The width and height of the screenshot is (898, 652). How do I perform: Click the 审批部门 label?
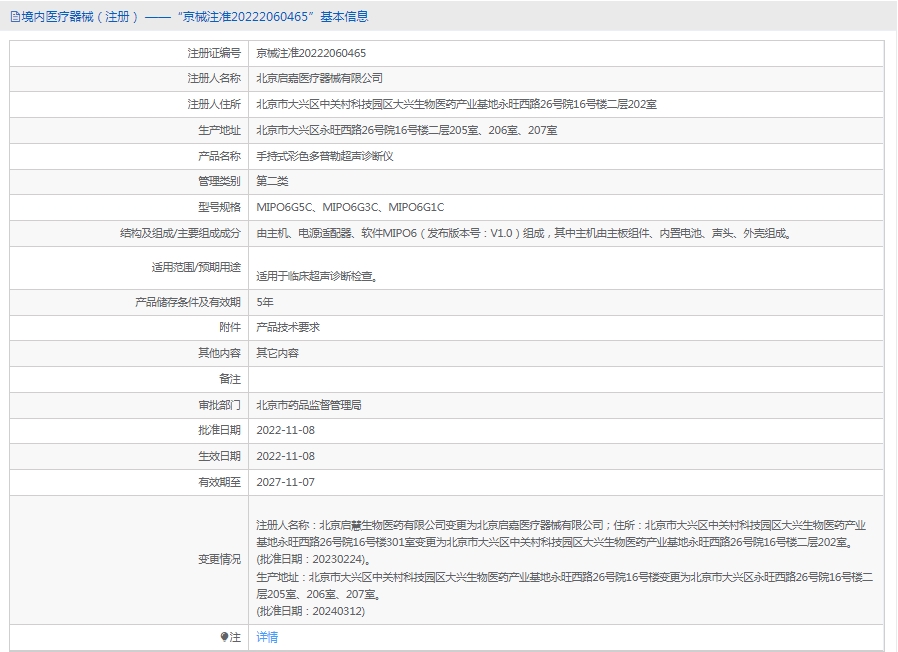(219, 405)
